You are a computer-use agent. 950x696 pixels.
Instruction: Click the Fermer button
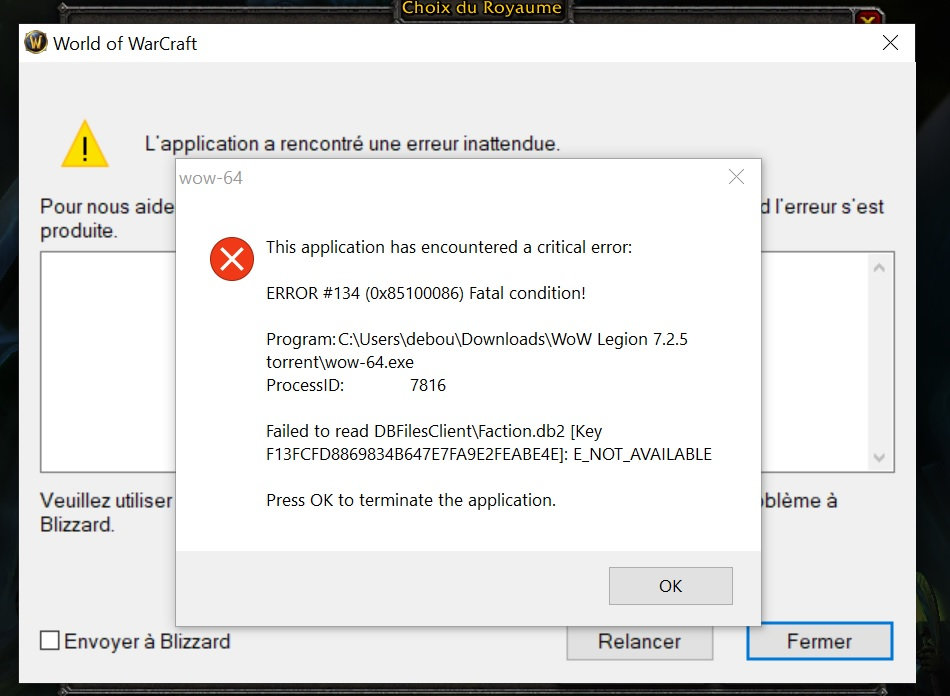819,641
